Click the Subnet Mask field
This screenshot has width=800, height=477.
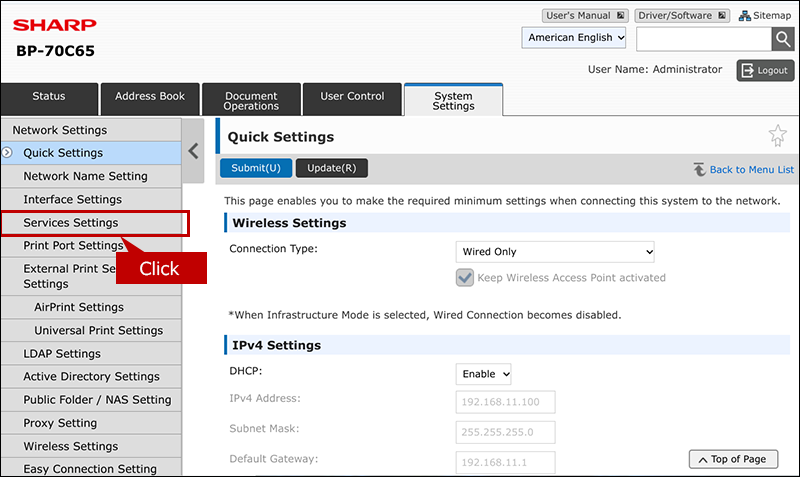click(x=505, y=432)
